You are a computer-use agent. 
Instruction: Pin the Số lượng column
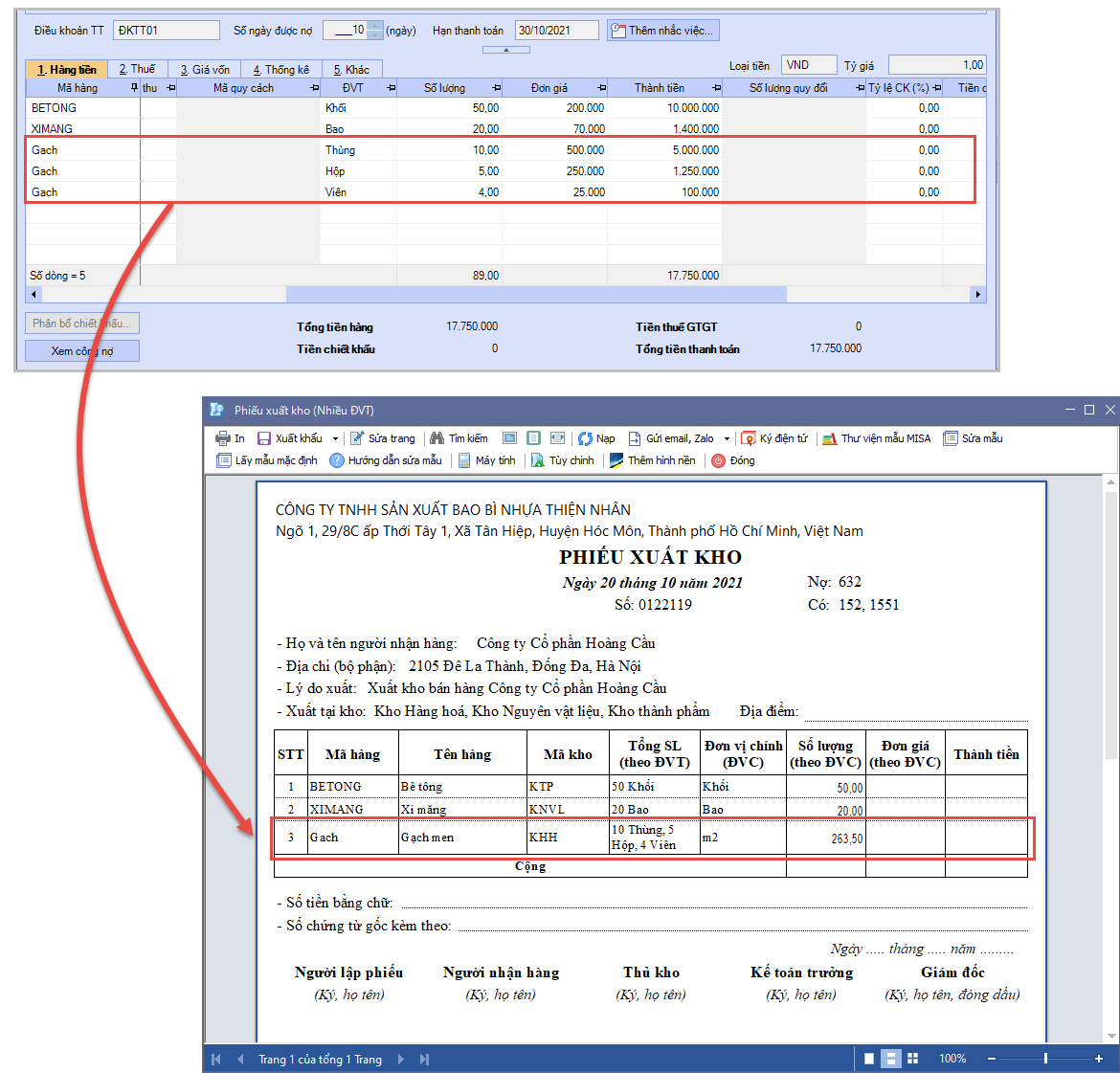[497, 88]
